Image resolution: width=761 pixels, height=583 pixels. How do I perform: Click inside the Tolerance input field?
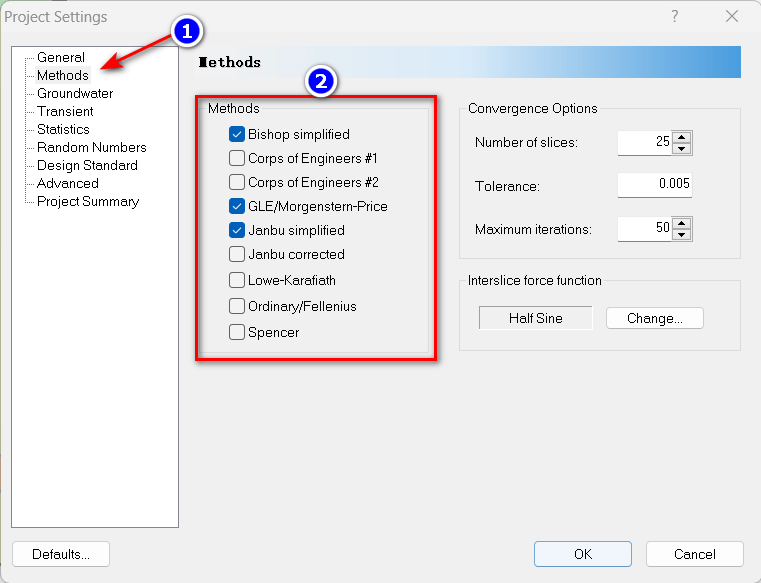click(654, 186)
